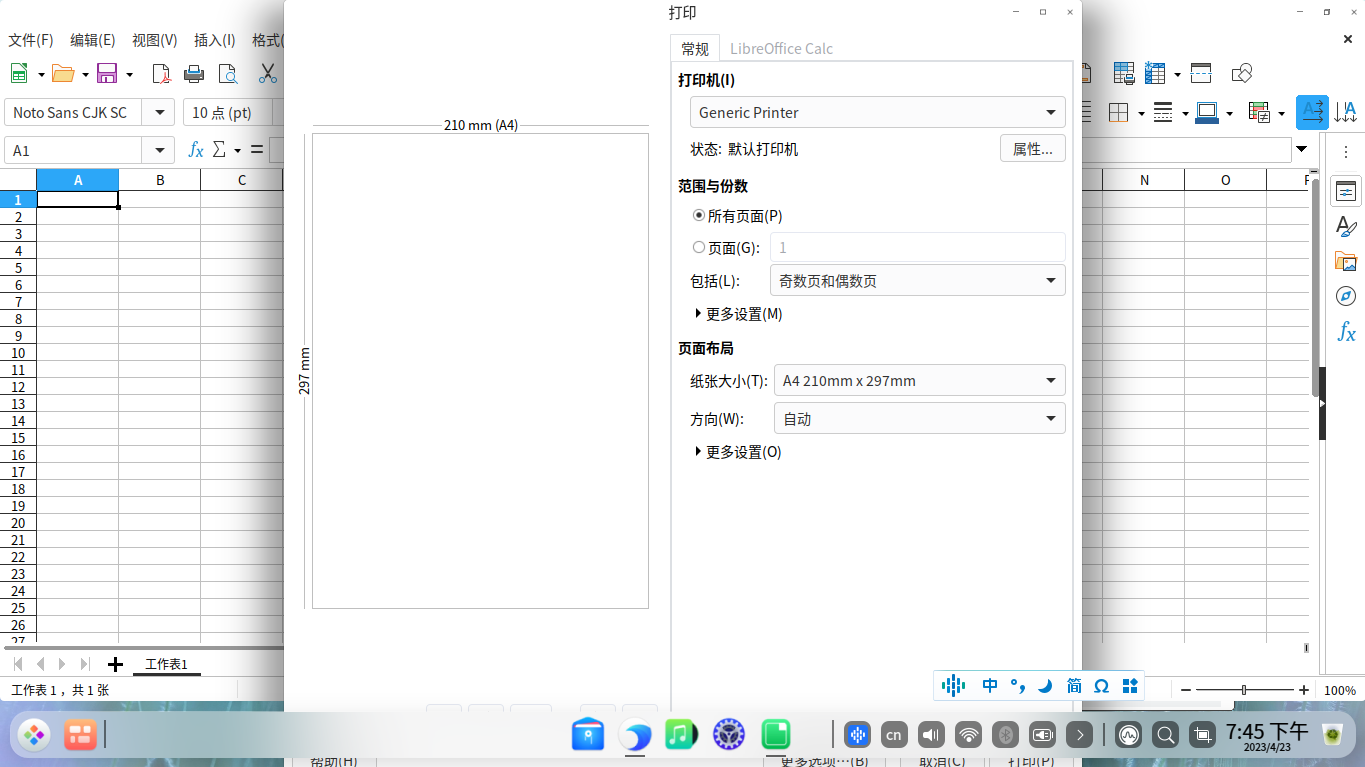Image resolution: width=1365 pixels, height=767 pixels.
Task: Click the 100% zoom level text
Action: tap(1340, 690)
